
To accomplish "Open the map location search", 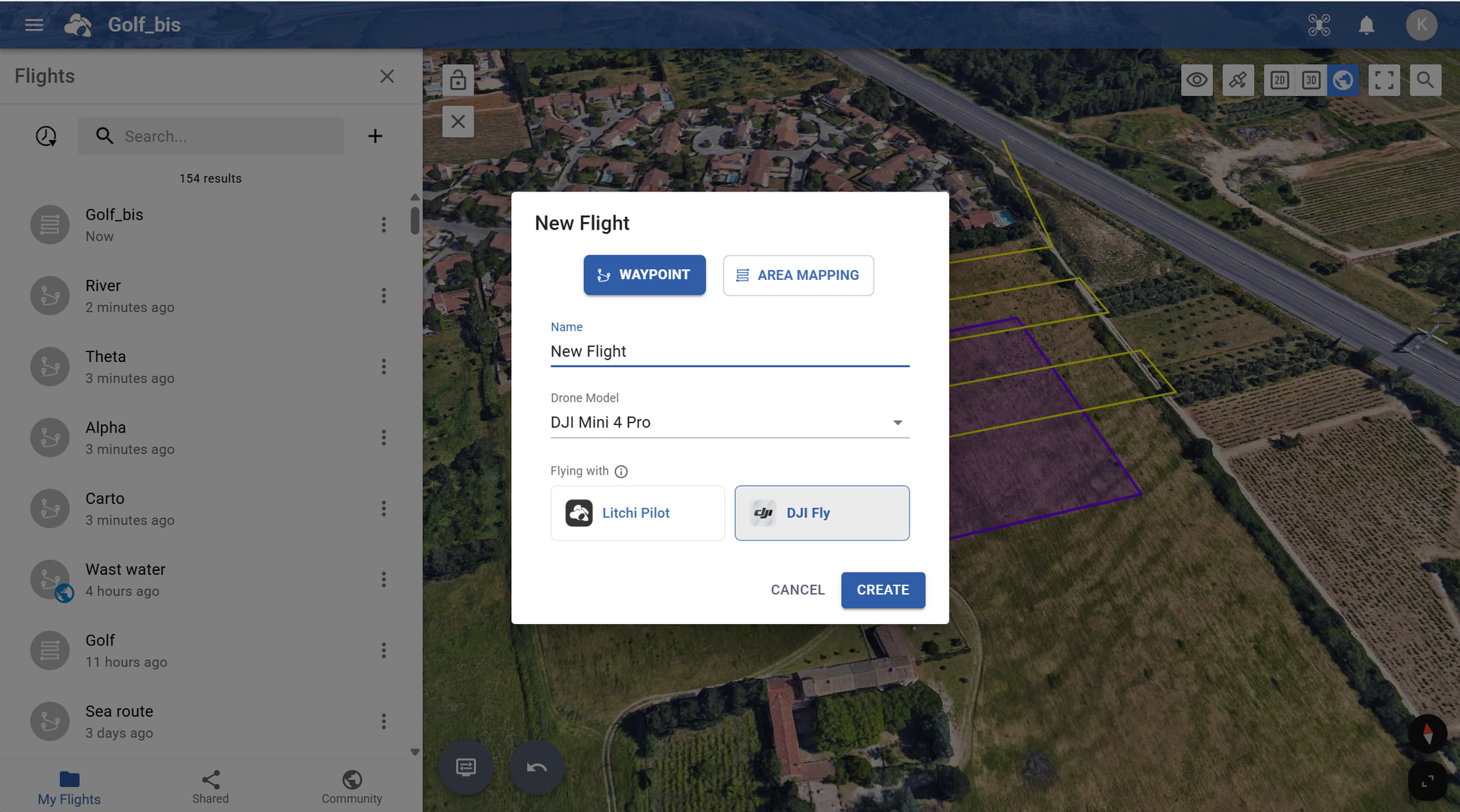I will (x=1425, y=80).
